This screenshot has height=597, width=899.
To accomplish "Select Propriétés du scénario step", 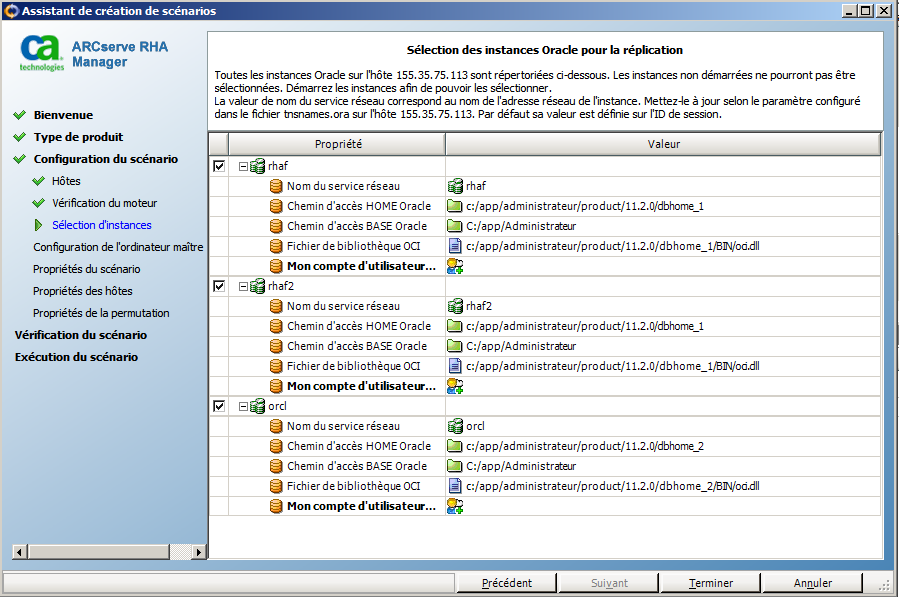I will tap(87, 269).
